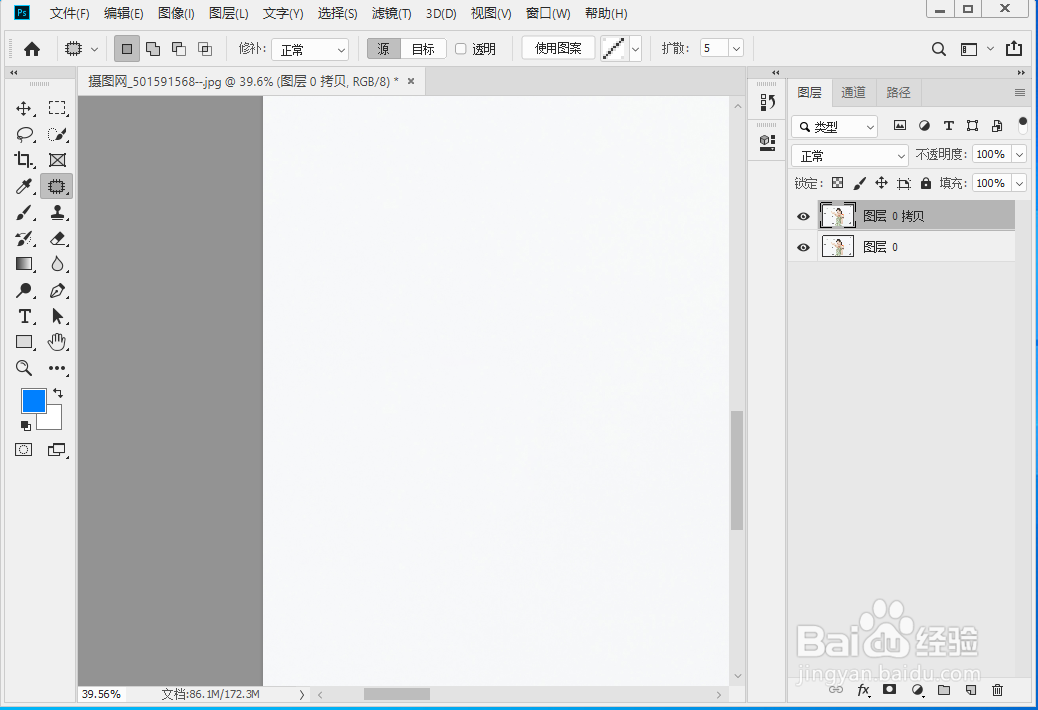1038x710 pixels.
Task: Select the Rectangle shape tool
Action: coord(24,342)
